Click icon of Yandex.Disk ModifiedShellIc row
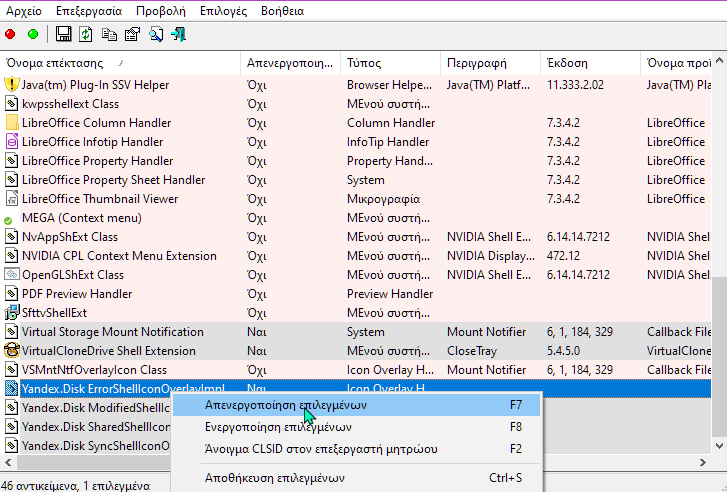Viewport: 727px width, 492px height. [x=12, y=408]
